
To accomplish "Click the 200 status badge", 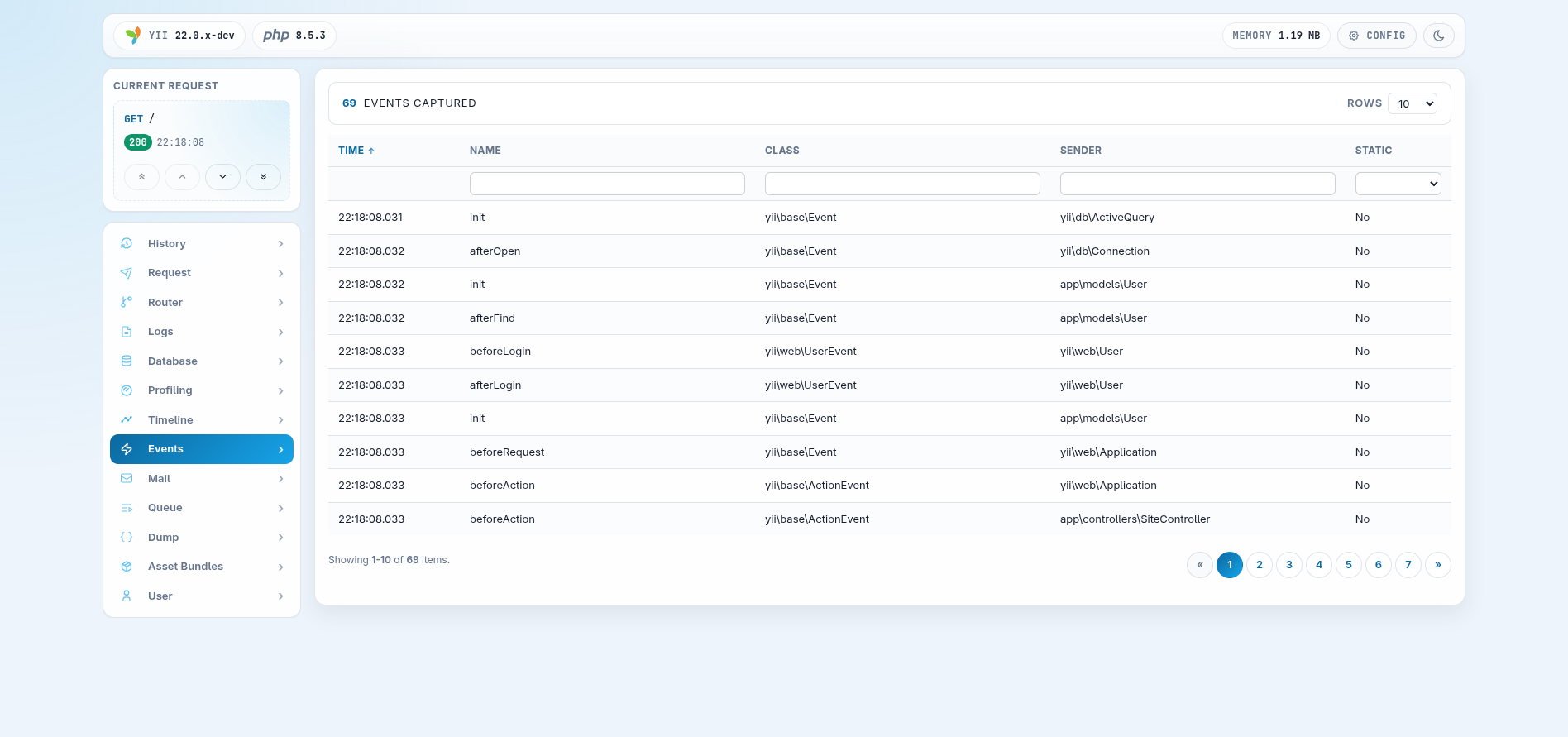I will click(x=138, y=142).
